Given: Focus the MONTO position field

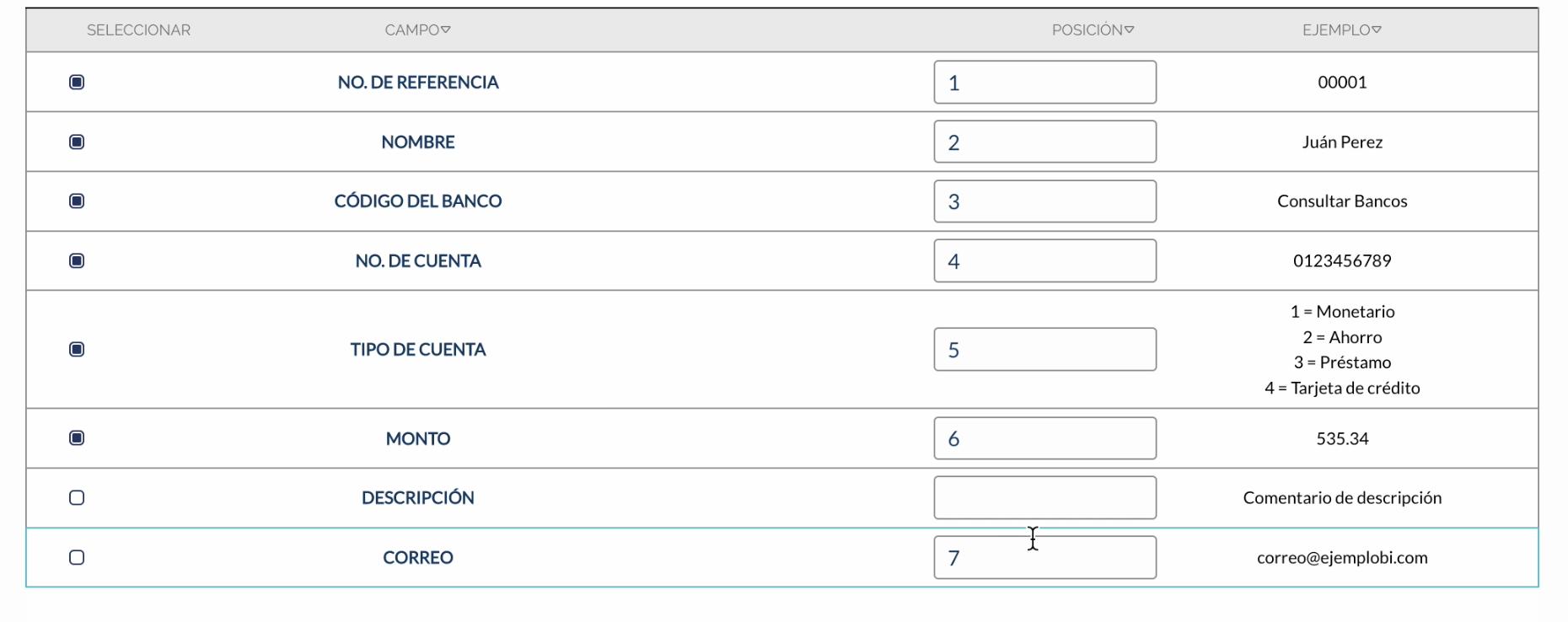Looking at the screenshot, I should coord(1044,438).
